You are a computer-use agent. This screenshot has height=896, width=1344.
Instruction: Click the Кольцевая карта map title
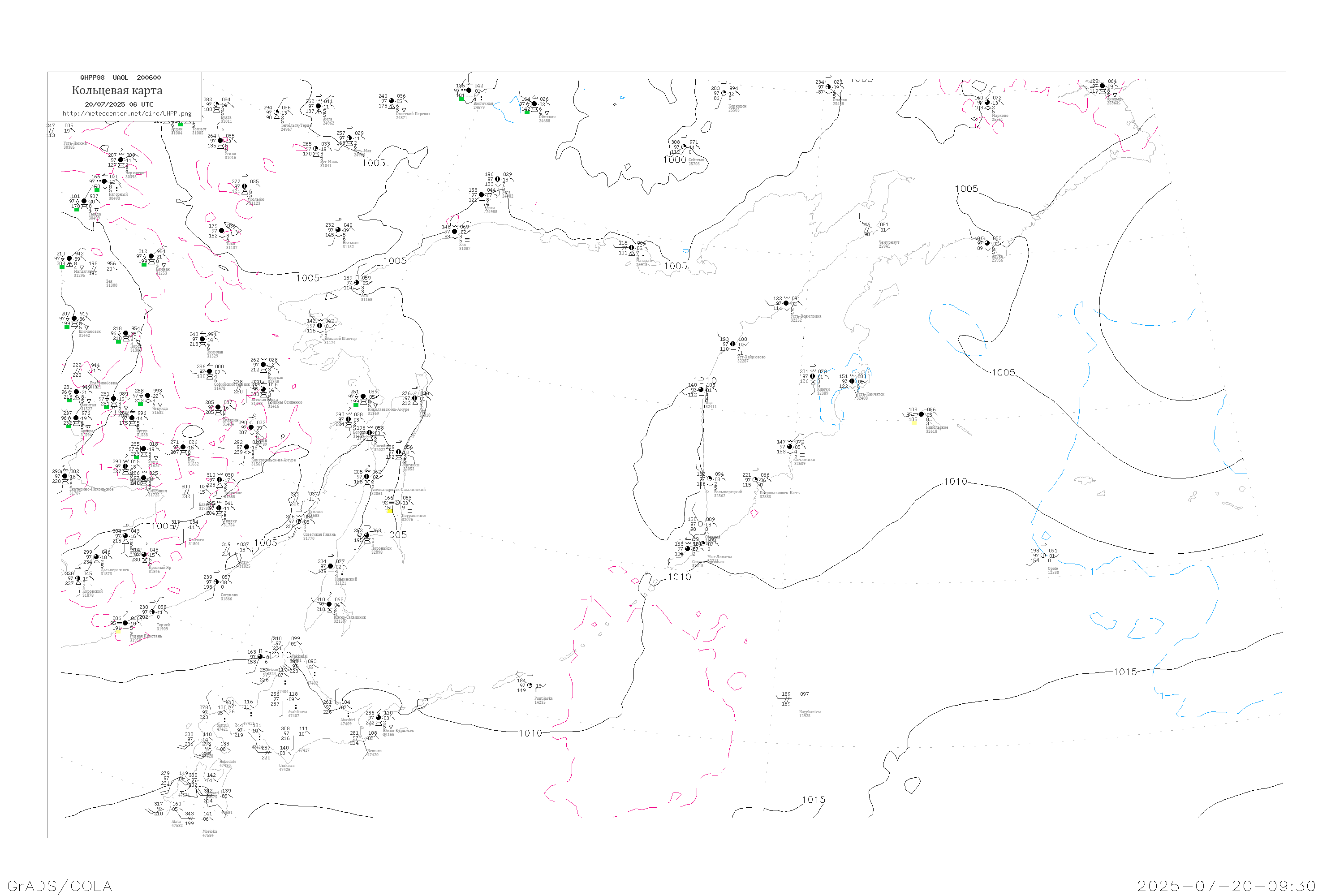[117, 90]
